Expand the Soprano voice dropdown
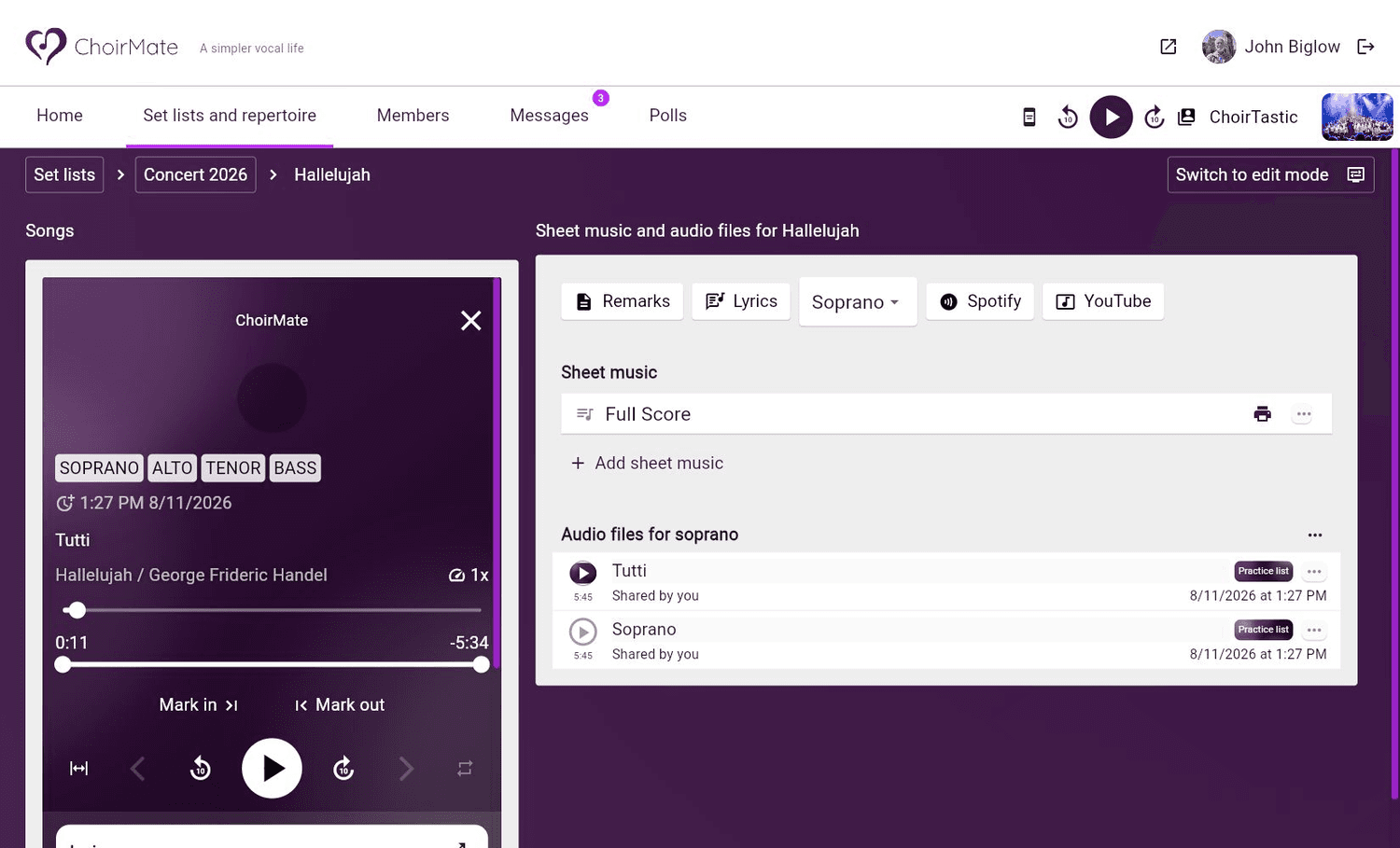Viewport: 1400px width, 848px height. click(x=858, y=302)
